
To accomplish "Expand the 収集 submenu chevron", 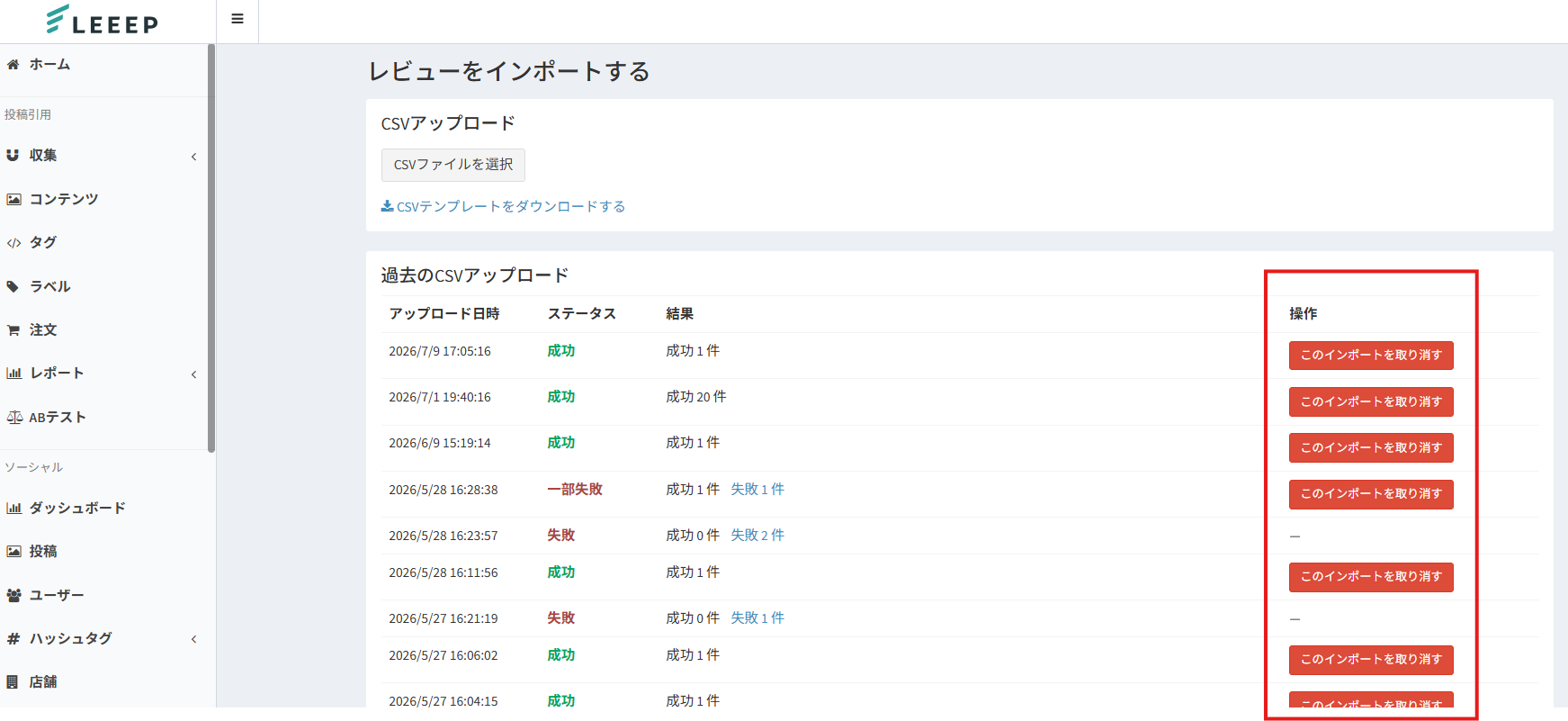I will point(193,157).
